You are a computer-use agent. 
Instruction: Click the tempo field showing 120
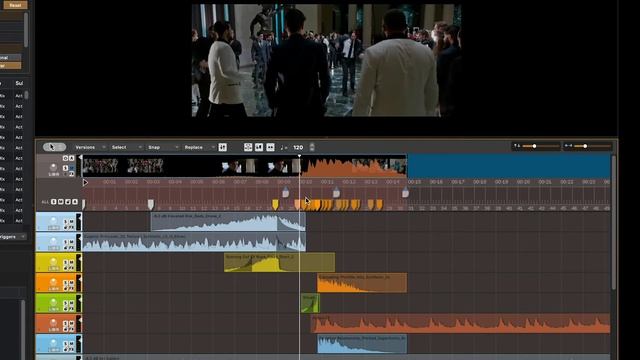[298, 147]
